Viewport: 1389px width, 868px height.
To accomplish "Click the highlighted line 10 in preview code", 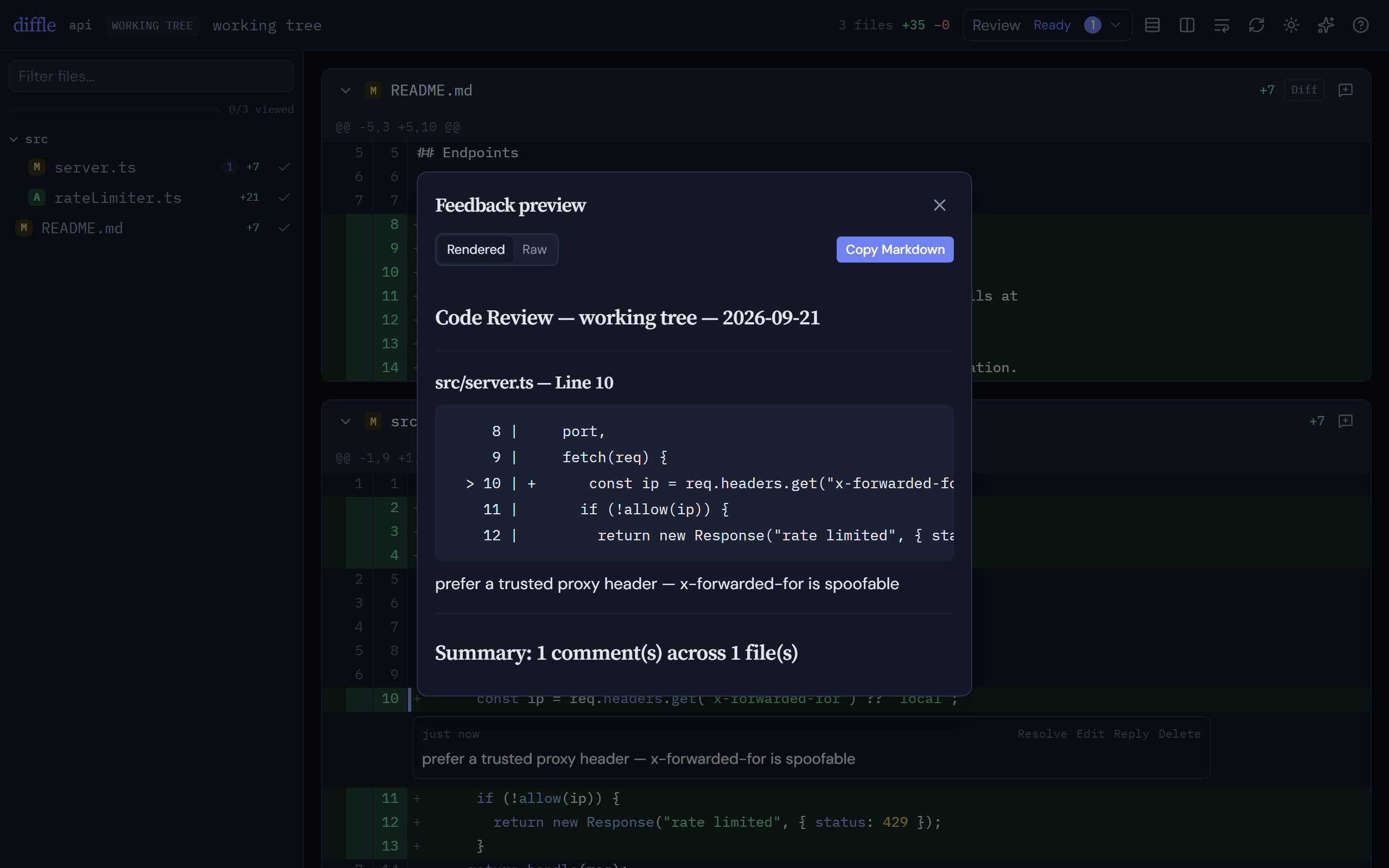I will click(x=694, y=483).
